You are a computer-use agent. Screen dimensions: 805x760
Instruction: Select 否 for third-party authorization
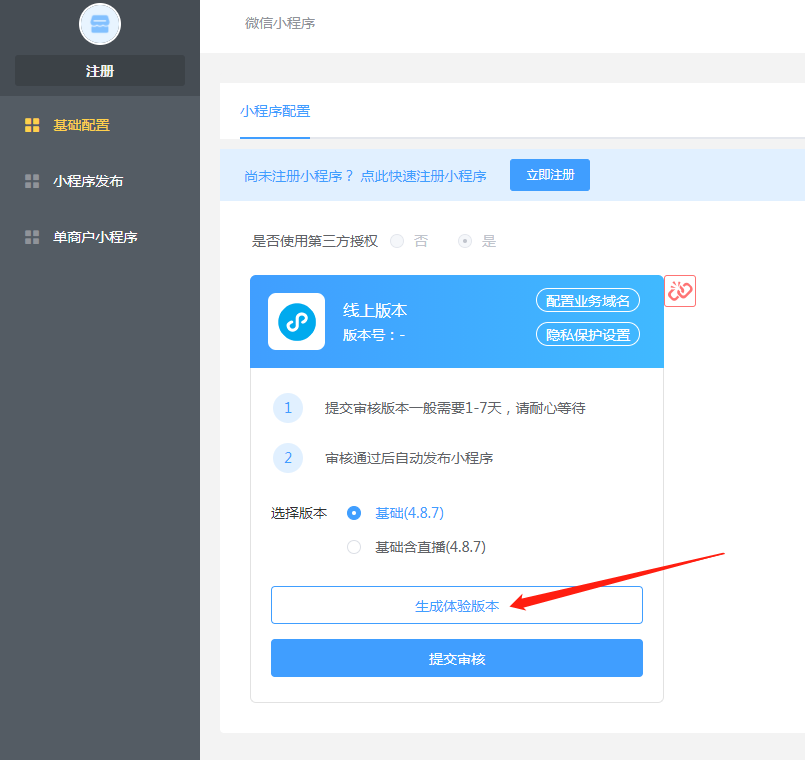[397, 241]
